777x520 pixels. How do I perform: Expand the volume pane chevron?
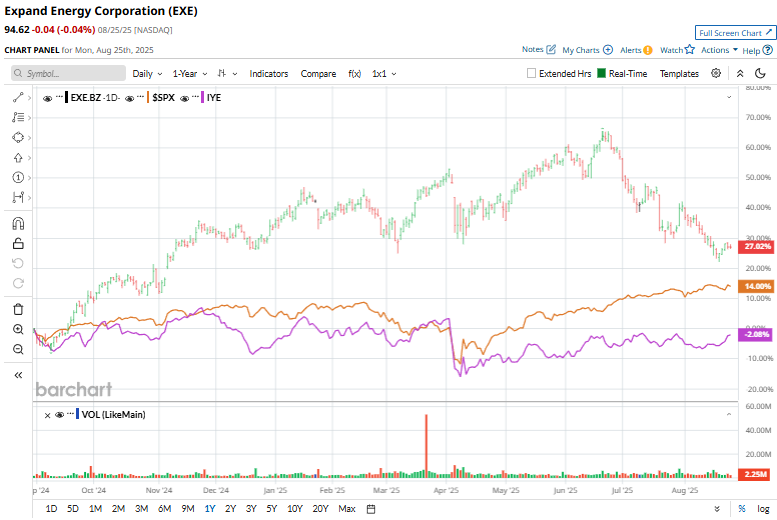[729, 414]
